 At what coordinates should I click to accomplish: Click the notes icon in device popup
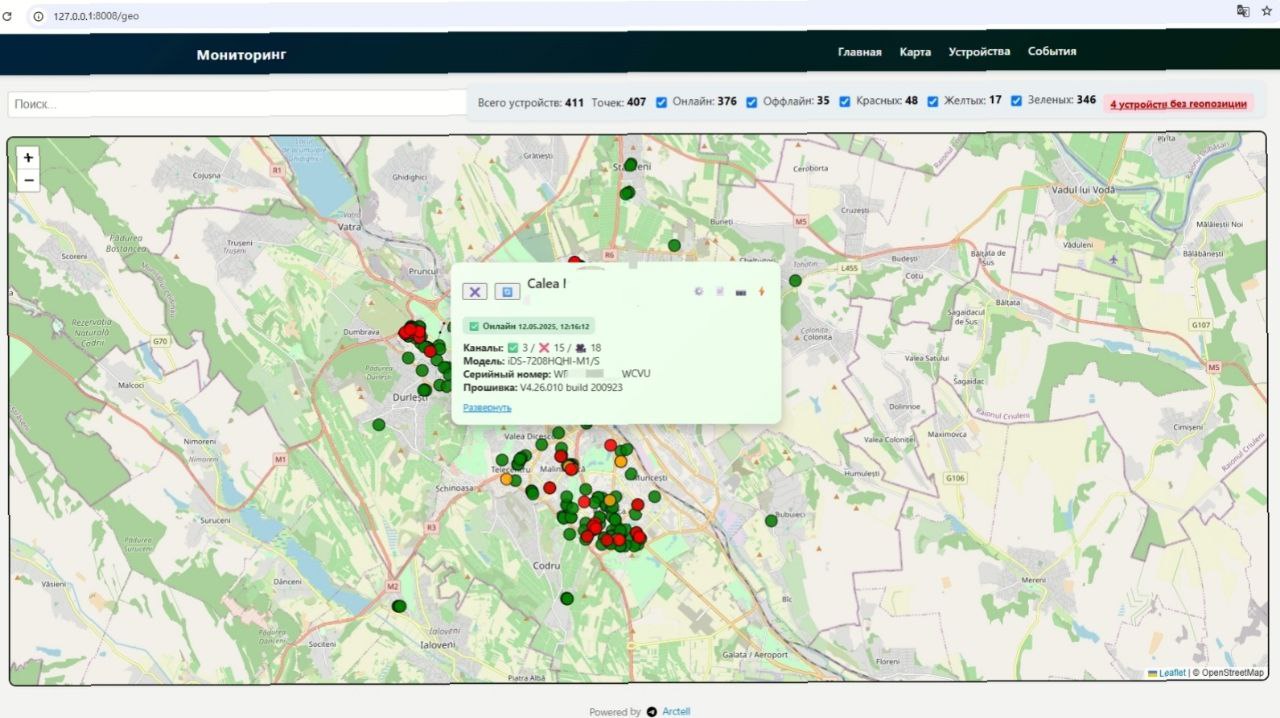point(720,292)
